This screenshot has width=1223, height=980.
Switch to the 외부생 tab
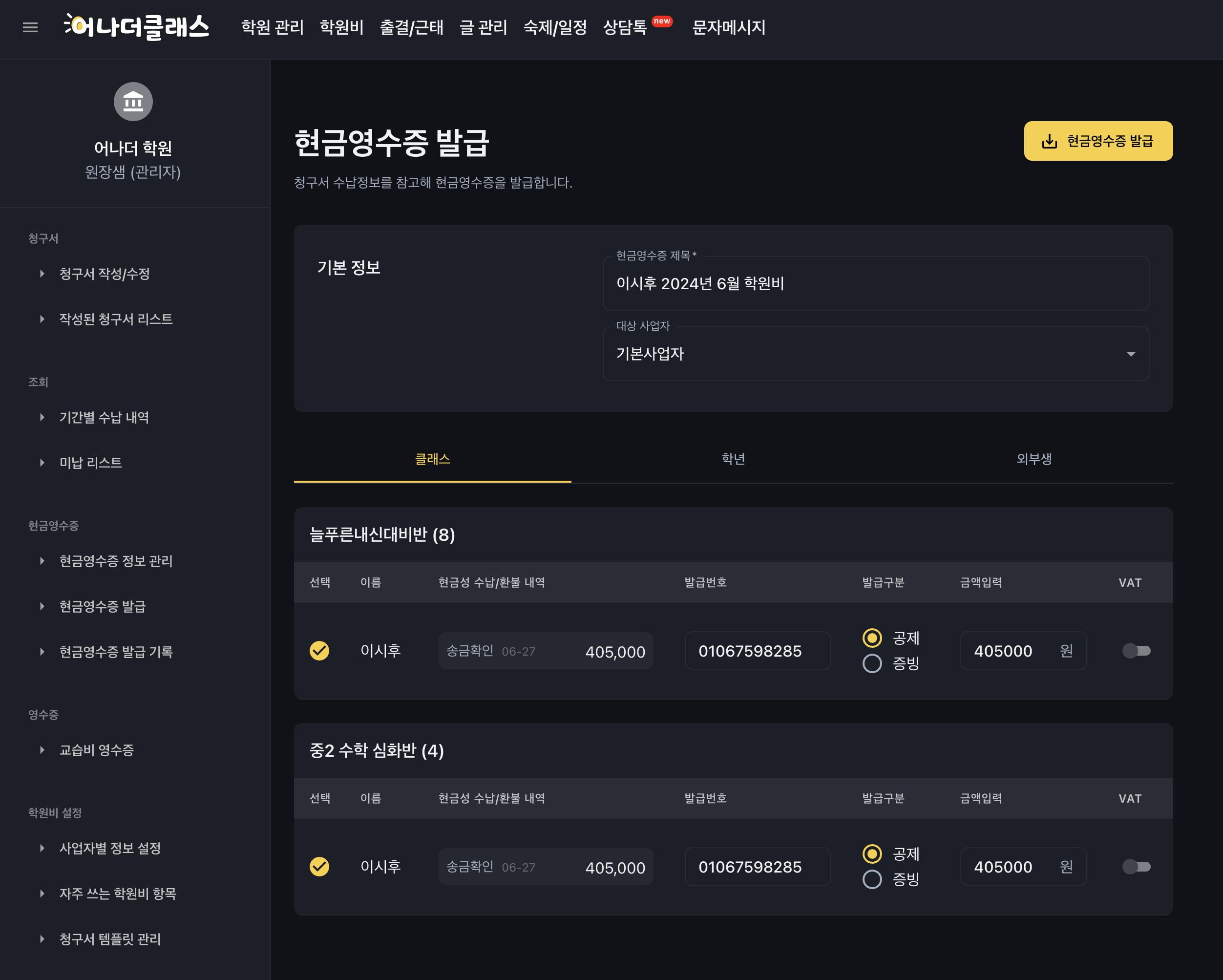point(1033,459)
